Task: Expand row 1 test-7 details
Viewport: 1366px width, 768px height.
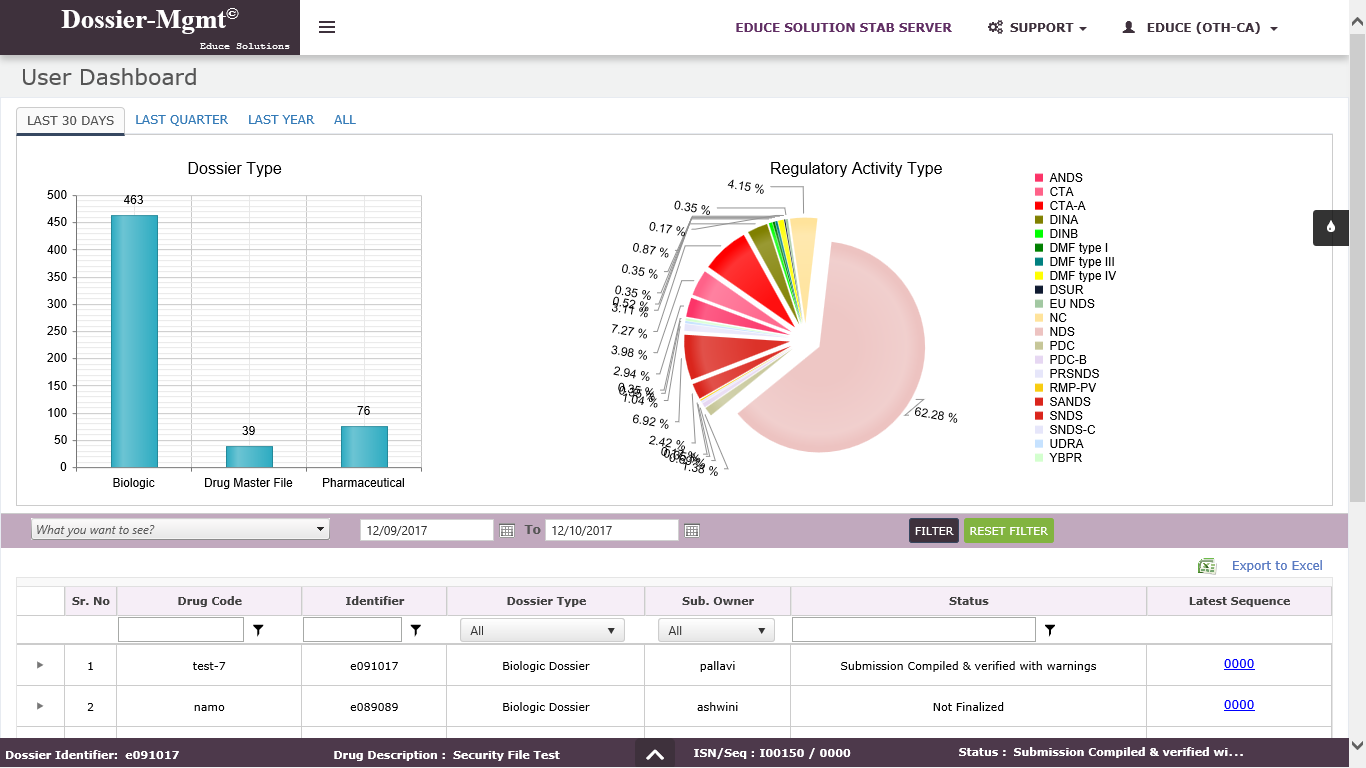Action: click(x=40, y=665)
